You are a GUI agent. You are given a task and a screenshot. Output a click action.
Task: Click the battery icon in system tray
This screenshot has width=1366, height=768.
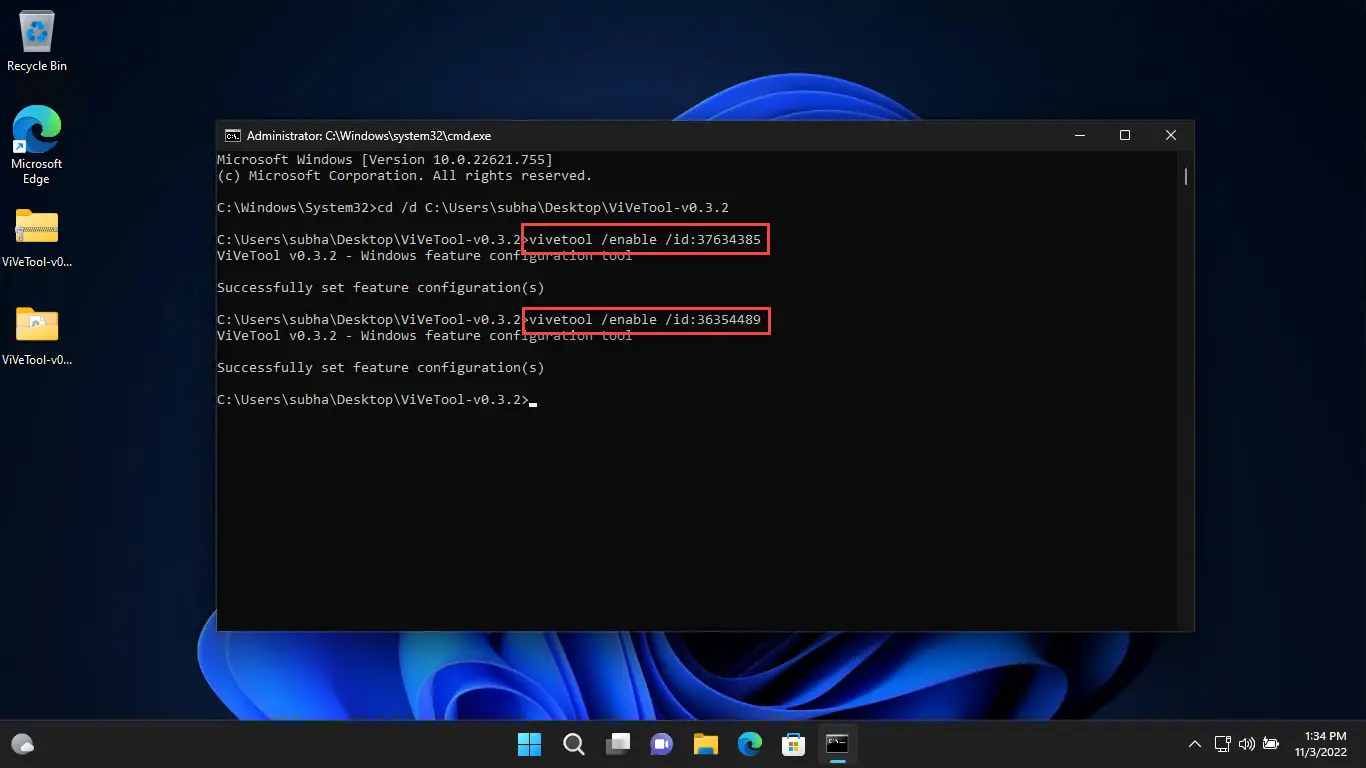point(1271,744)
